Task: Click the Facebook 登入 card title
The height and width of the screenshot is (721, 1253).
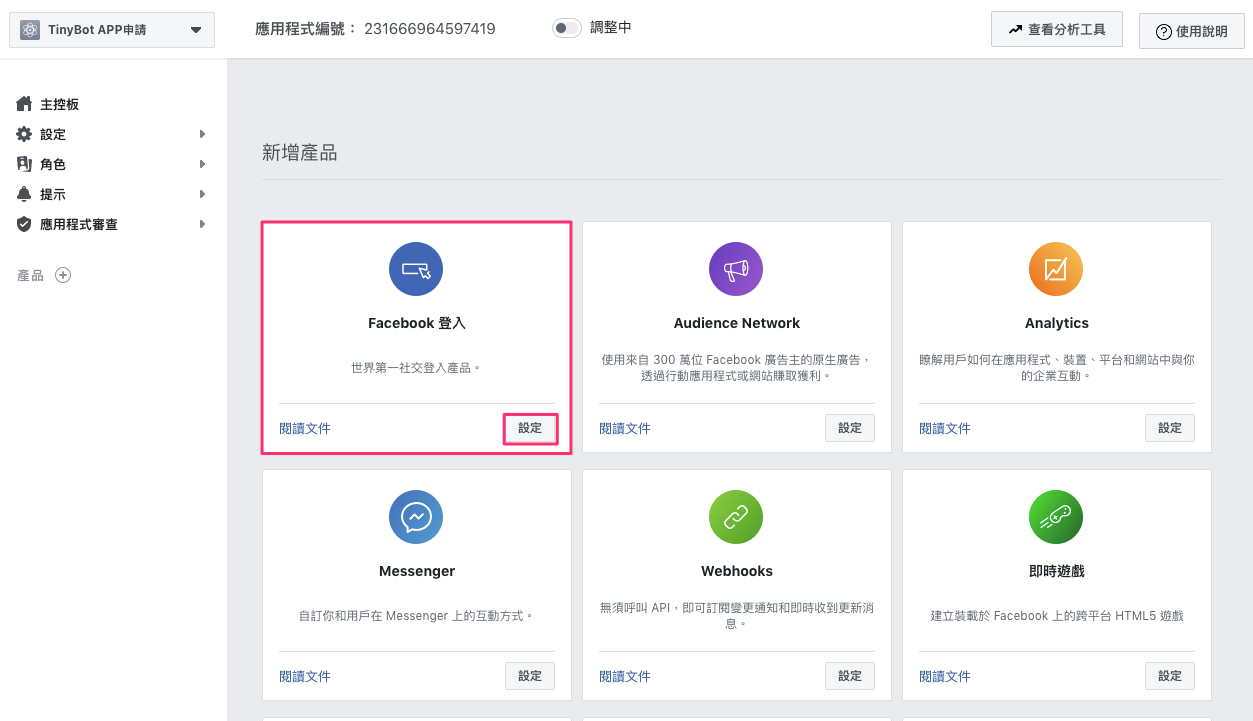Action: pos(417,323)
